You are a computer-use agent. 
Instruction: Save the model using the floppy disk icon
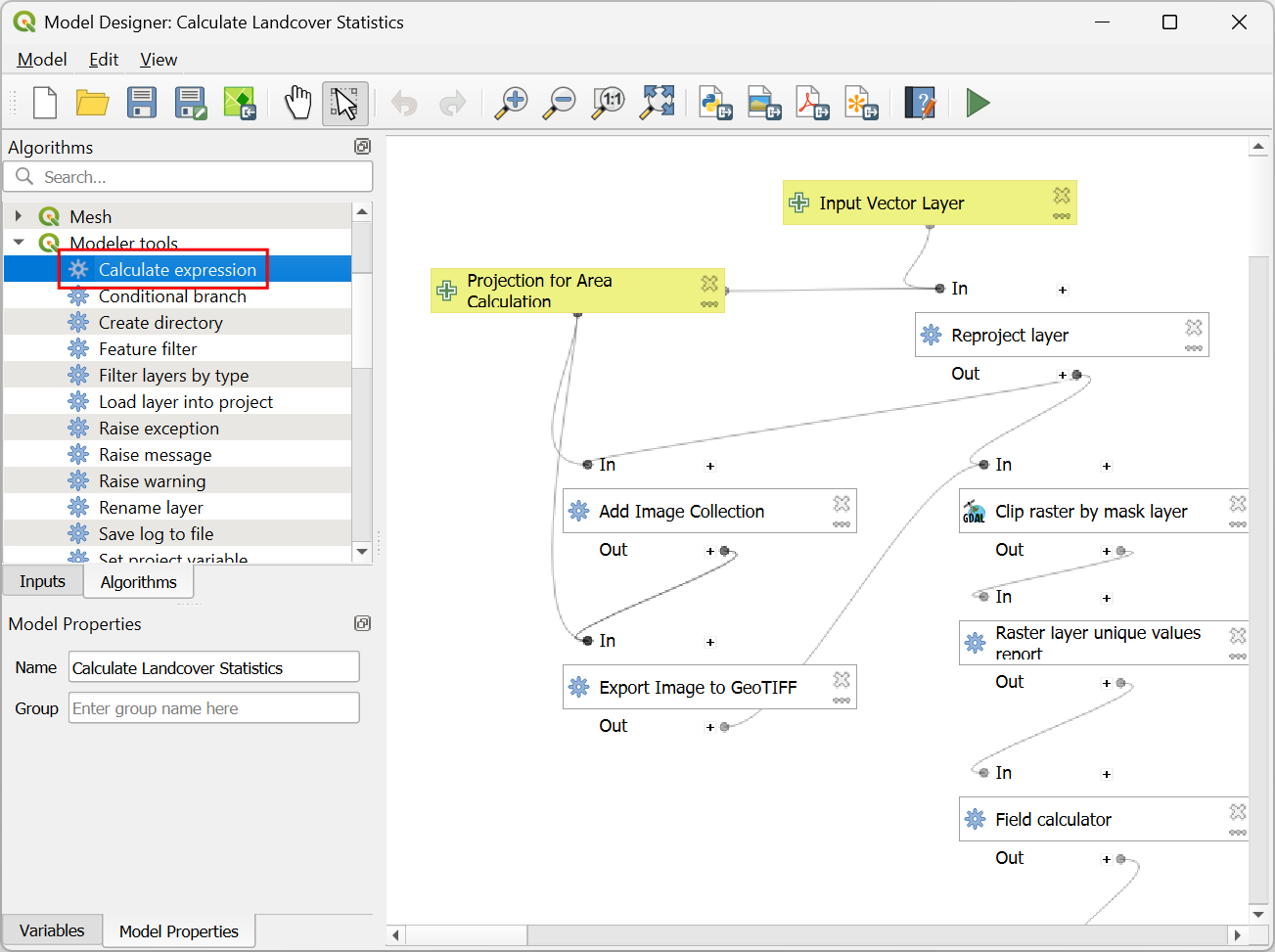tap(142, 103)
